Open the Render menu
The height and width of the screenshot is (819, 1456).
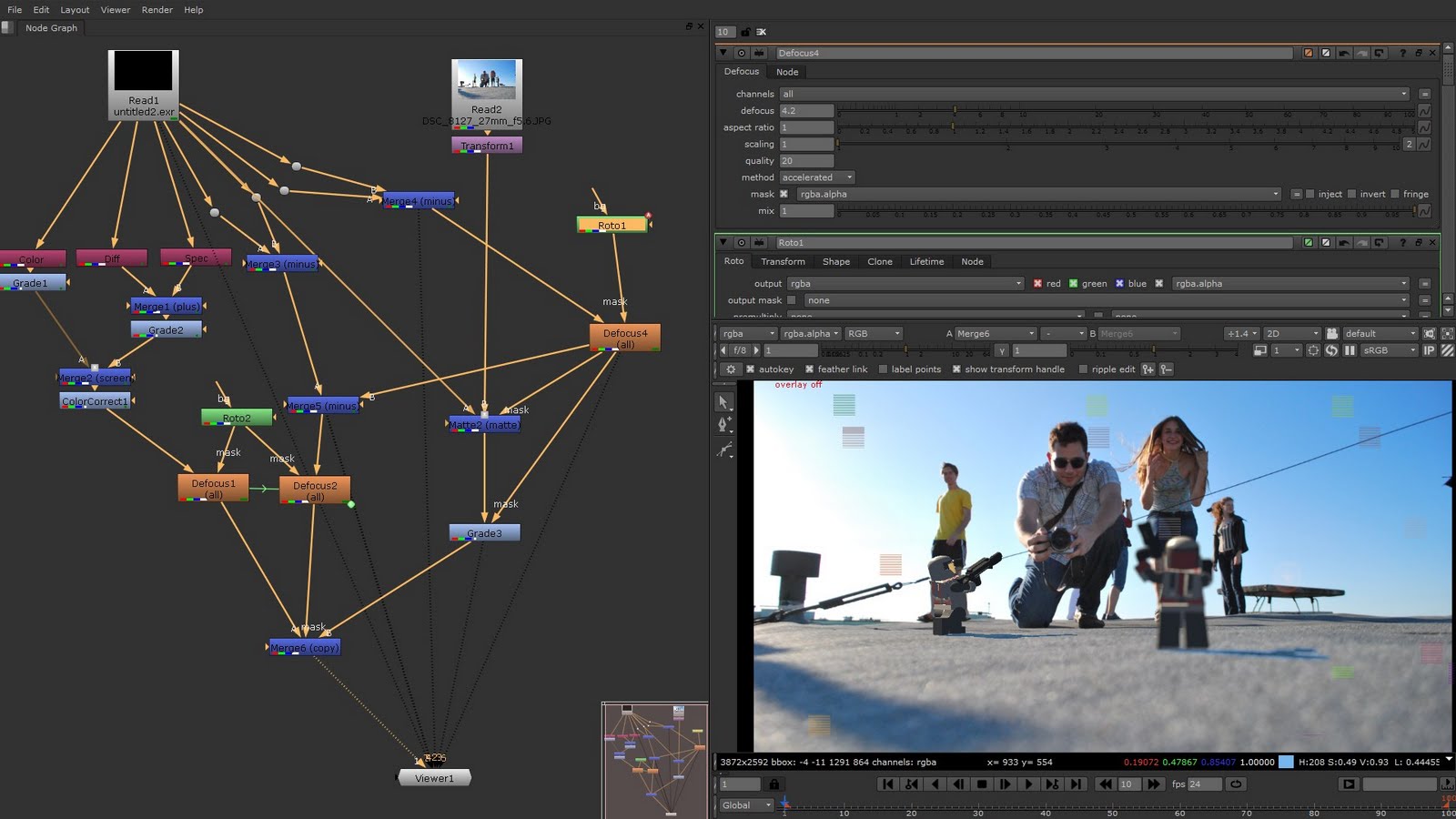(x=157, y=10)
